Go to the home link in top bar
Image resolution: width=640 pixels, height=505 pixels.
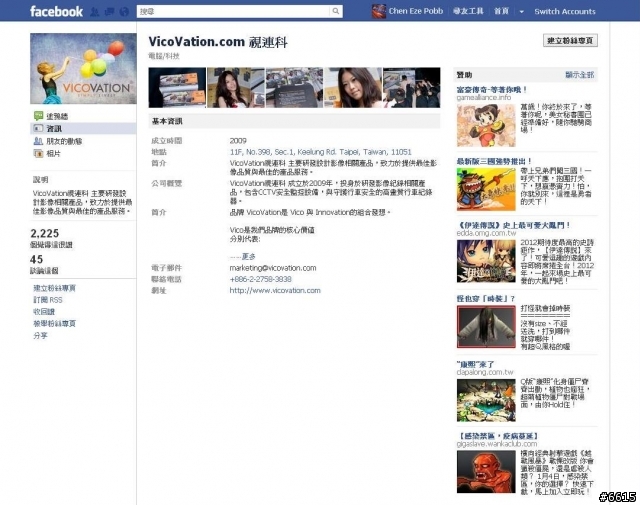(501, 11)
